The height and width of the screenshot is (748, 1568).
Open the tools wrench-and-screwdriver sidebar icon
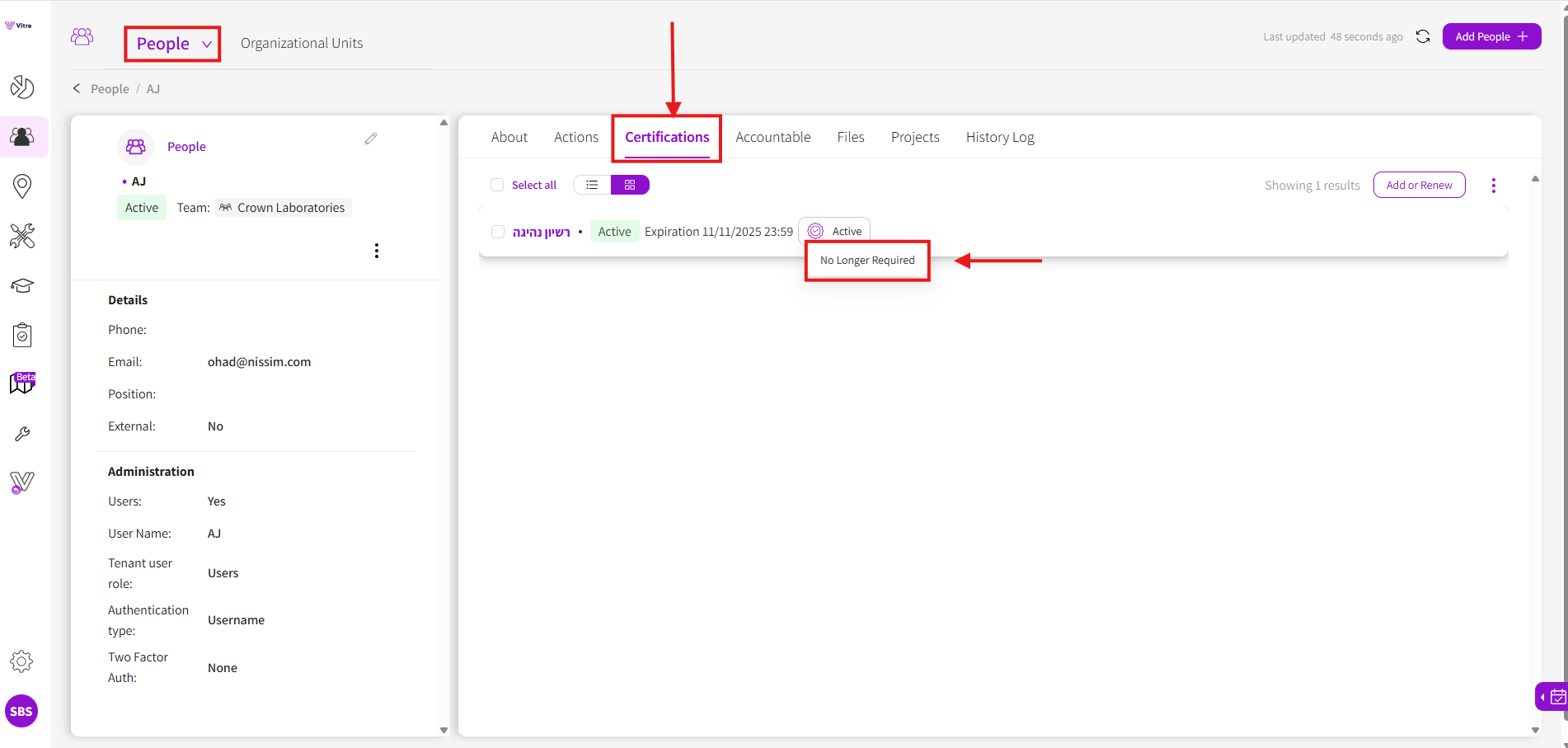(22, 236)
